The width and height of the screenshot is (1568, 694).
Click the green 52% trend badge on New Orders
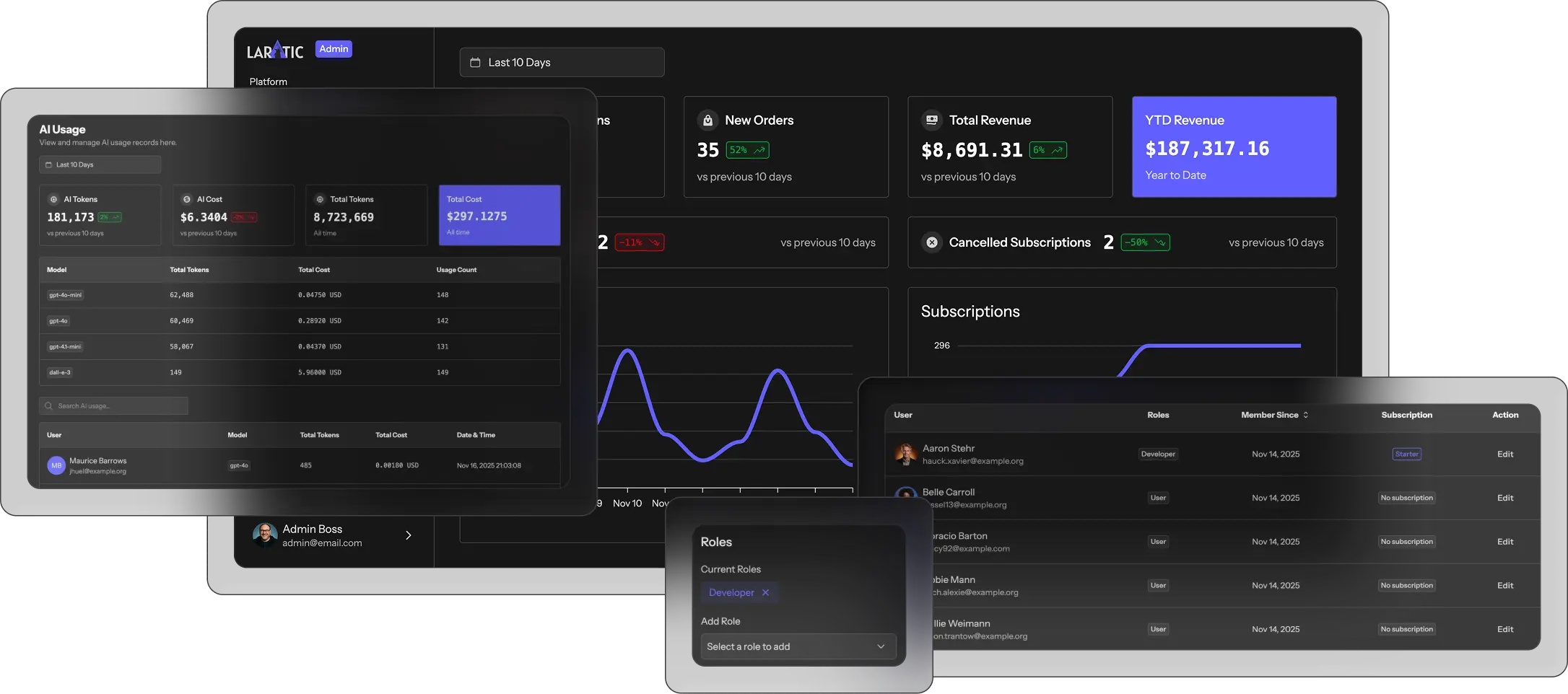coord(747,150)
